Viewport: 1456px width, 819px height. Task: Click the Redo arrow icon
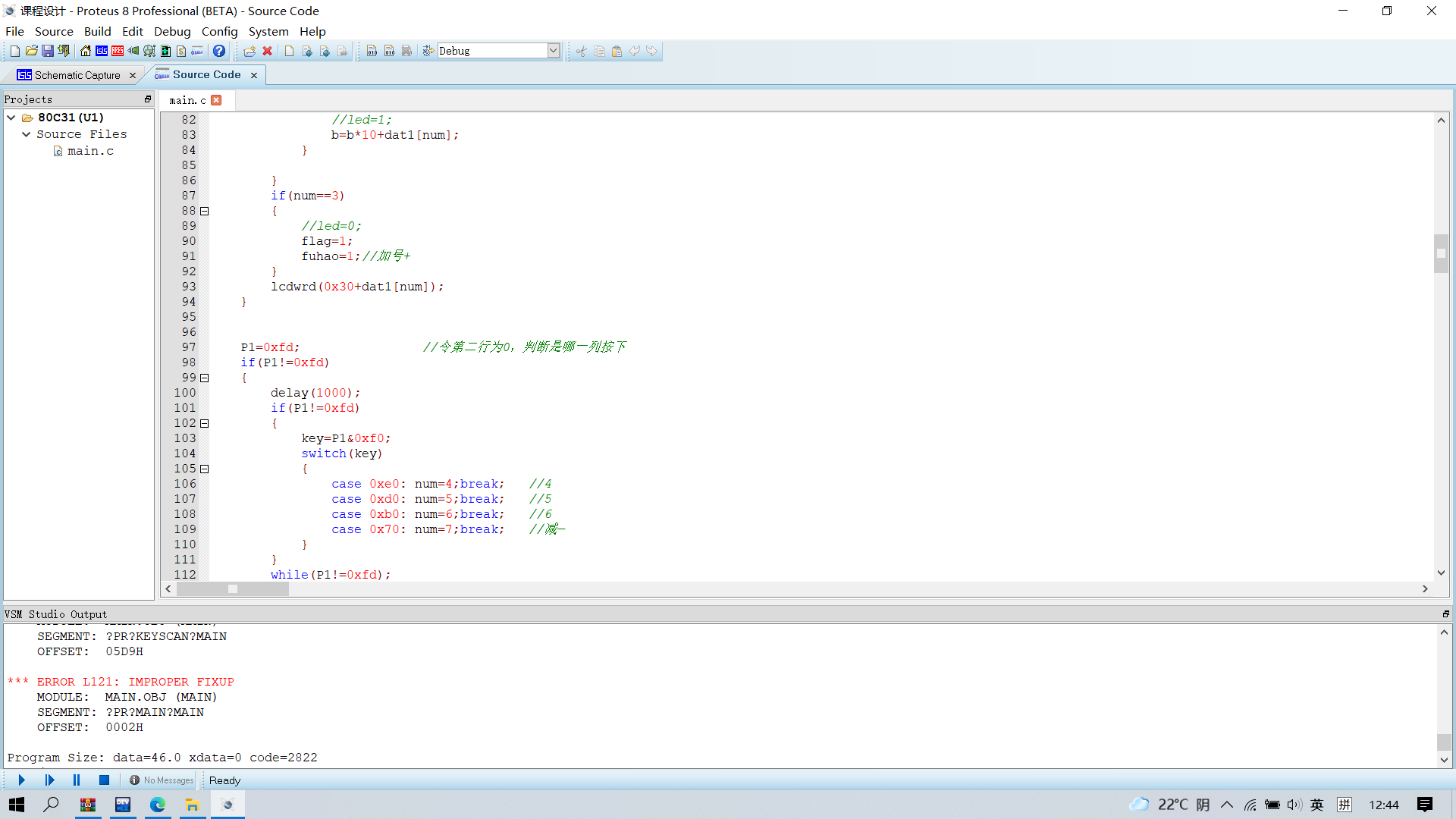[x=651, y=51]
